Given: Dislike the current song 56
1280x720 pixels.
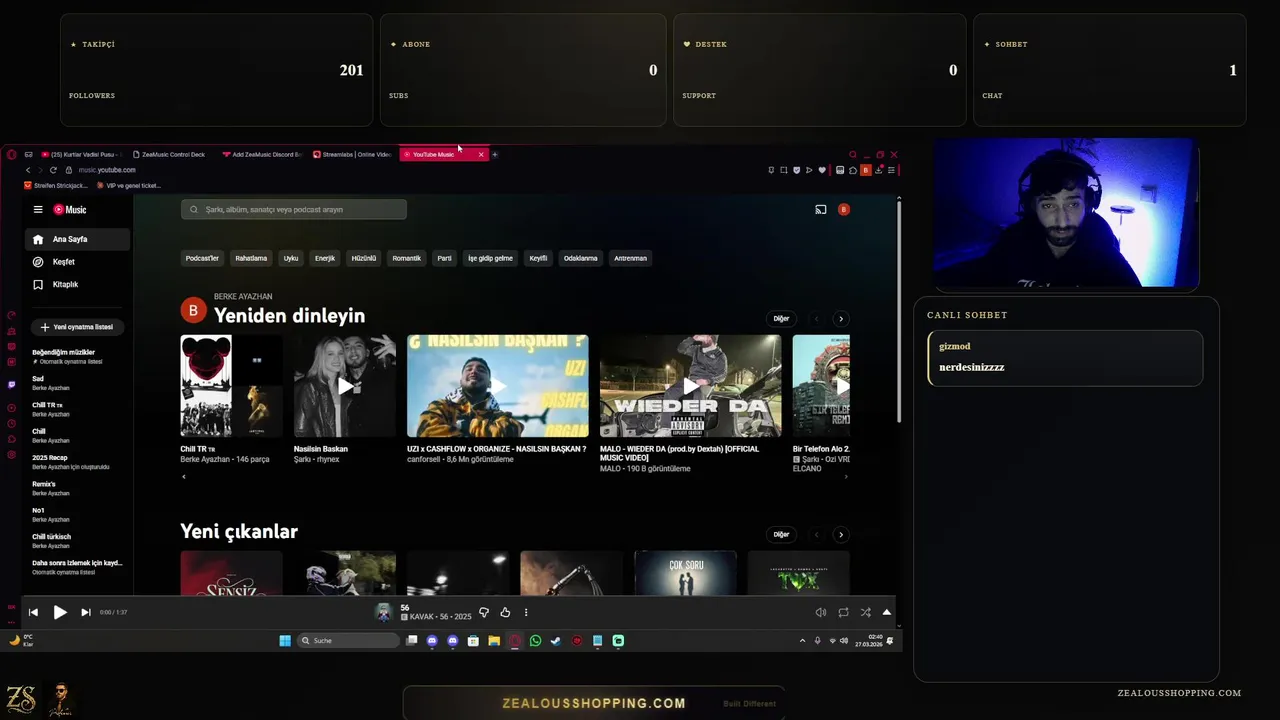Looking at the screenshot, I should 484,612.
